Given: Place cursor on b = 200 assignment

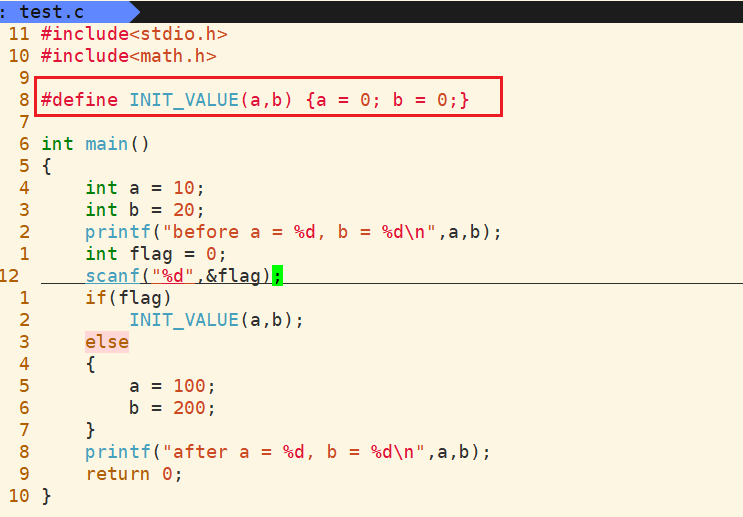Looking at the screenshot, I should [x=172, y=408].
